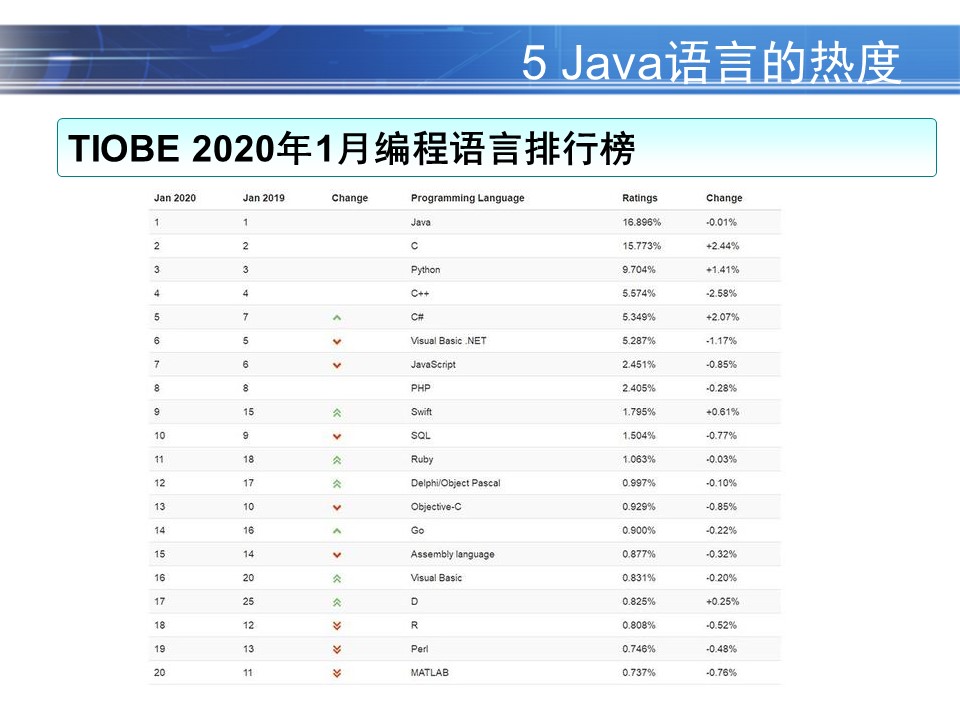Click the 'Go' language cell
This screenshot has height=720, width=960.
point(418,530)
